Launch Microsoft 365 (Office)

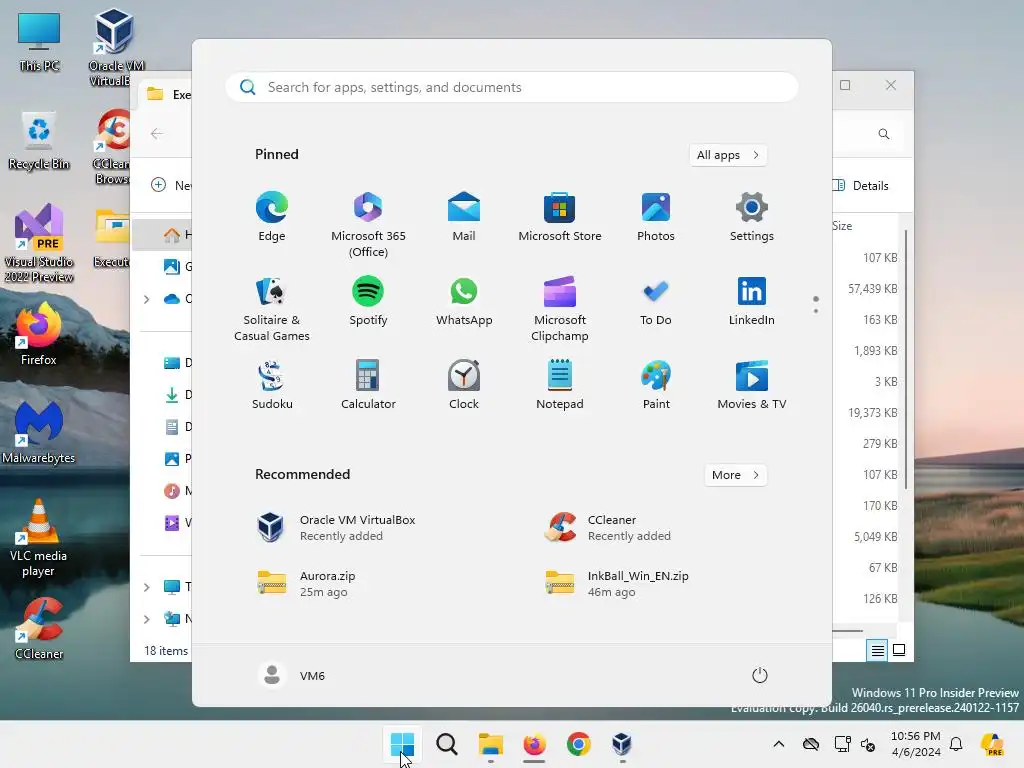pos(368,225)
